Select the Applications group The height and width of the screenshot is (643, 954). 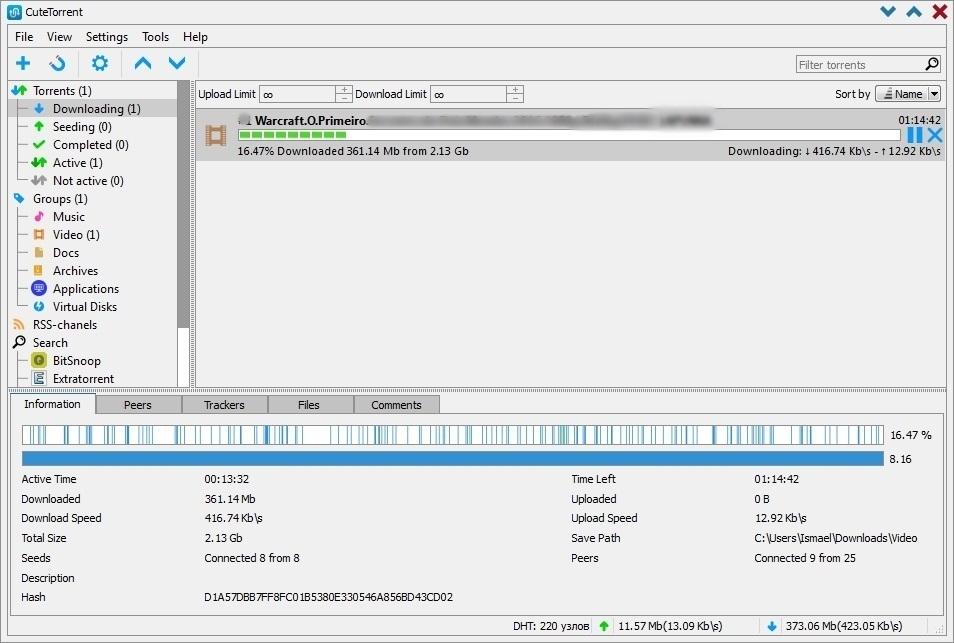85,289
